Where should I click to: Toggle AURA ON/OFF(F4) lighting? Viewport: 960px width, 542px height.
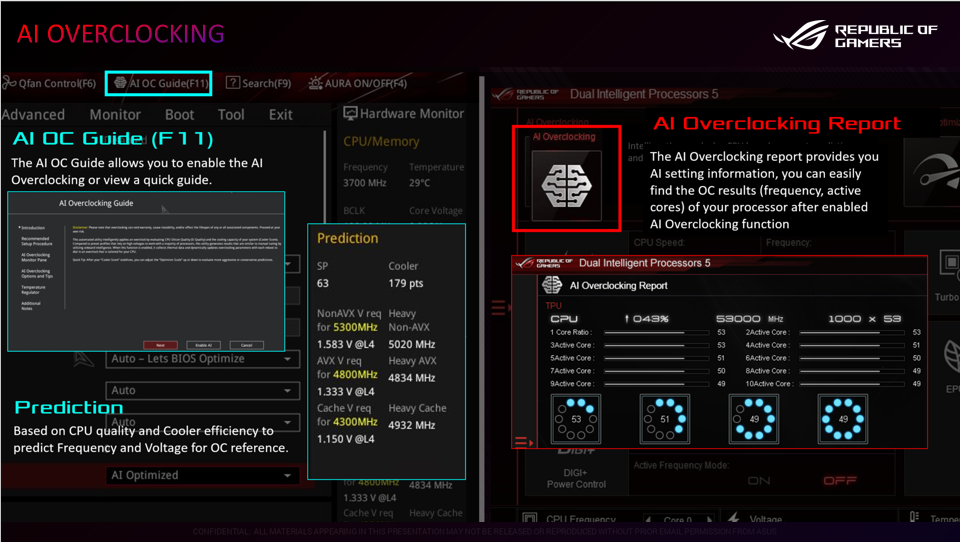[x=358, y=83]
